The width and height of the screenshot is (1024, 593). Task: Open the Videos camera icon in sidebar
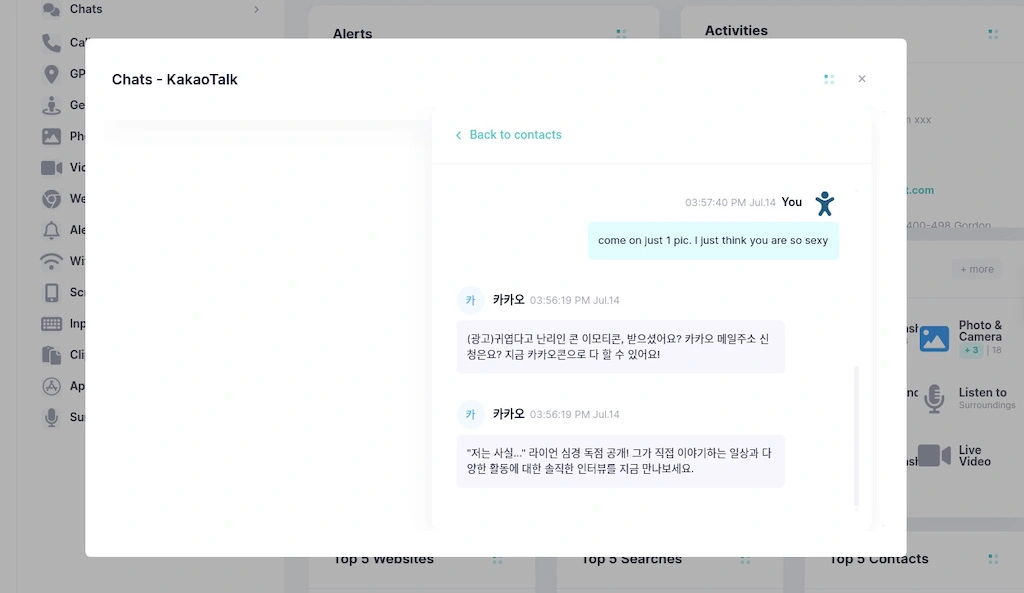click(x=54, y=167)
